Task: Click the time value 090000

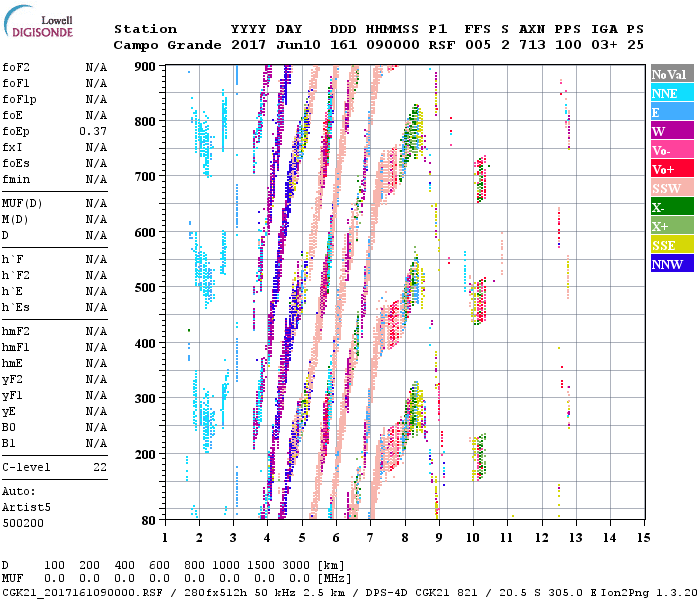Action: [393, 45]
